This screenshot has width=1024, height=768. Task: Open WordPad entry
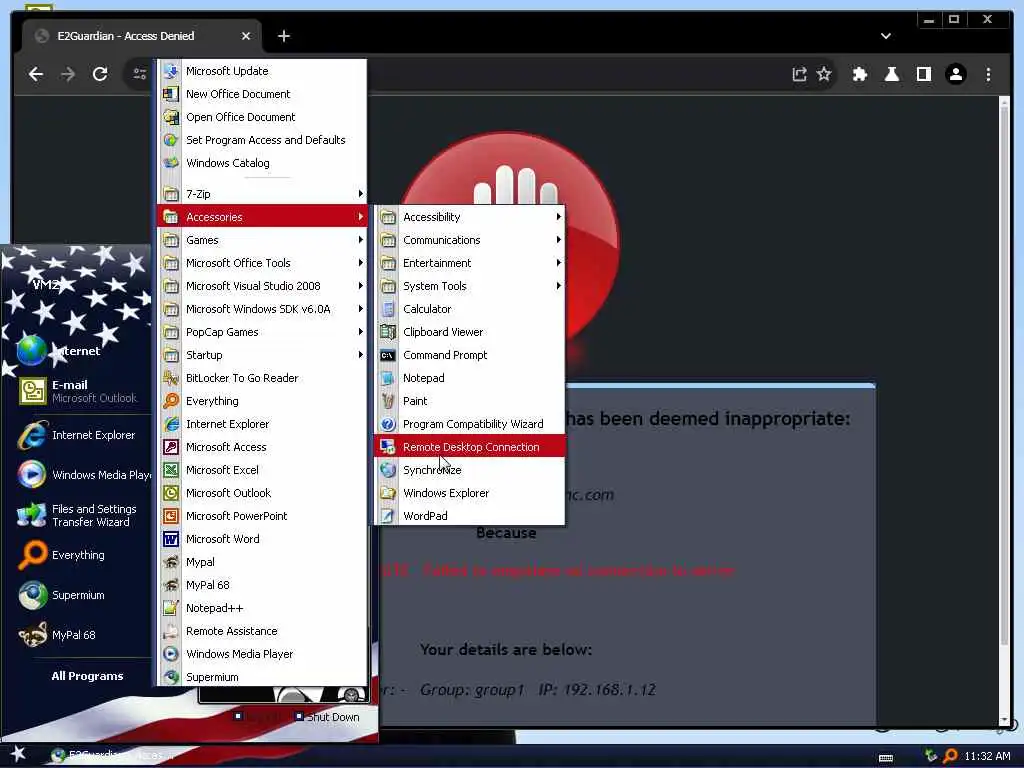pyautogui.click(x=470, y=515)
